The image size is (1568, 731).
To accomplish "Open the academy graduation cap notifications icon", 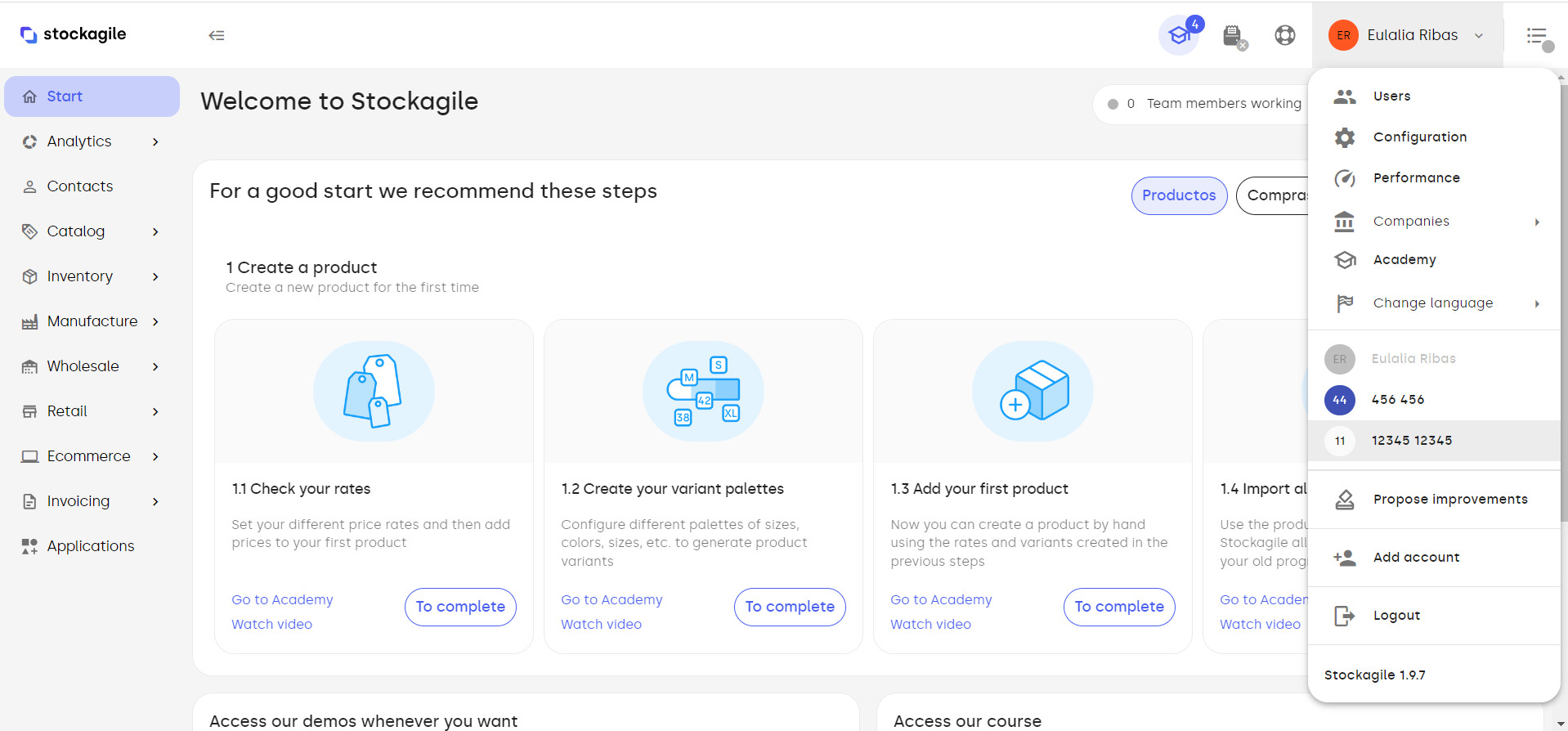I will pyautogui.click(x=1179, y=35).
